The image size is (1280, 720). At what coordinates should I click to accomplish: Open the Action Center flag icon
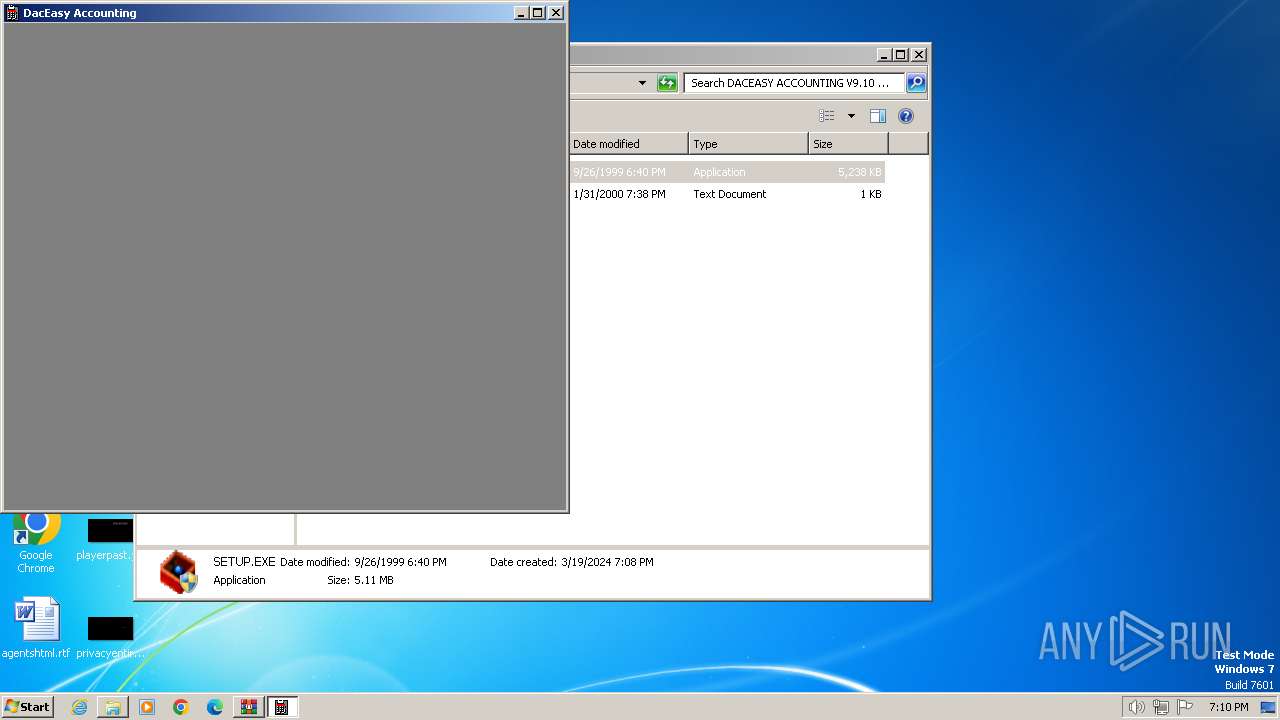point(1185,707)
